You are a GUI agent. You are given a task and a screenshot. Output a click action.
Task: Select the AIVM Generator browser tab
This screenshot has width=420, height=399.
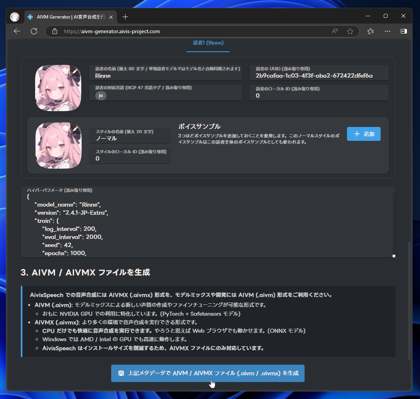pos(71,17)
